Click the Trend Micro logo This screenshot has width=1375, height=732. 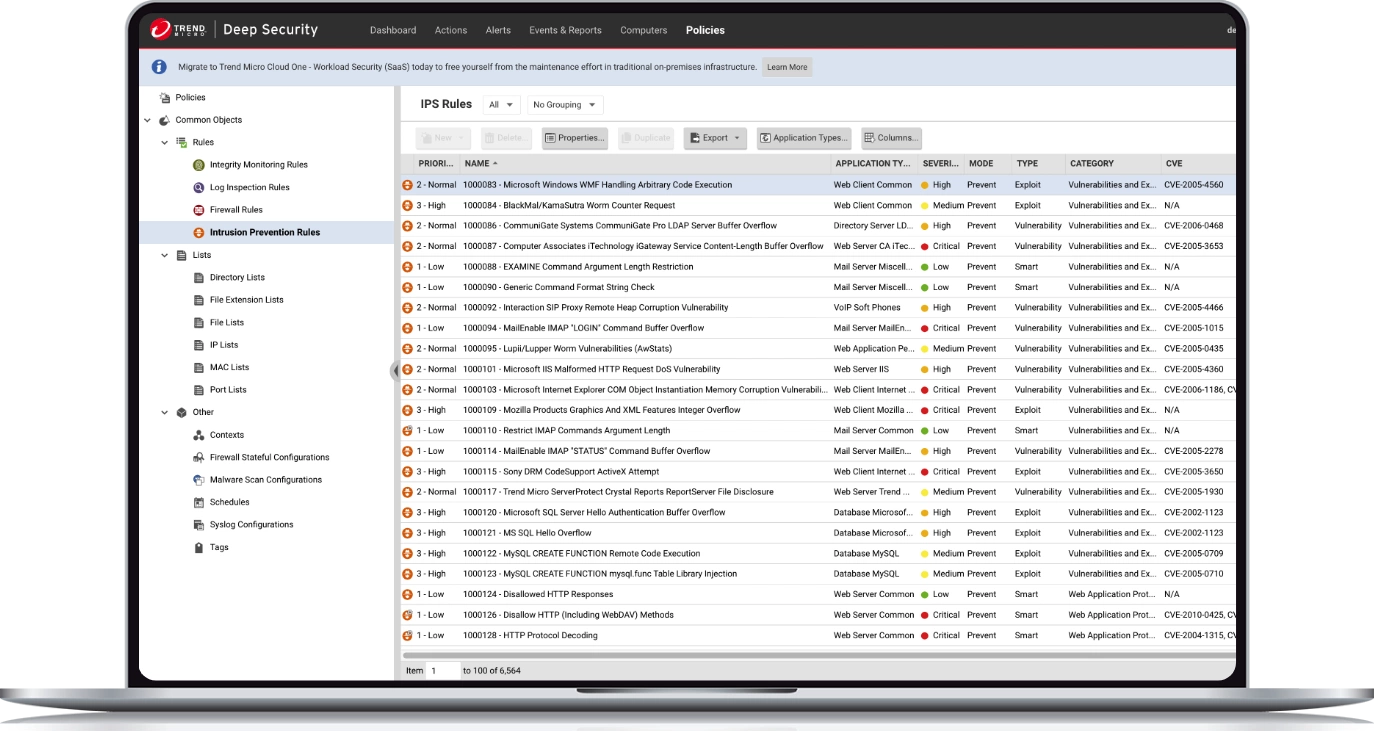click(177, 30)
